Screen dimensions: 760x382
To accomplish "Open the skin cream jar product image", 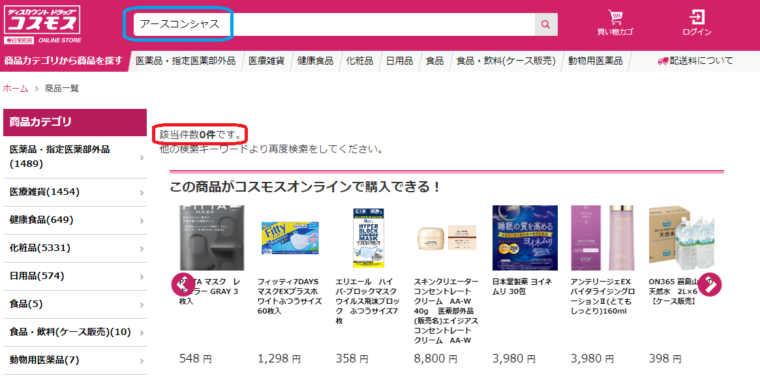I will click(x=446, y=238).
